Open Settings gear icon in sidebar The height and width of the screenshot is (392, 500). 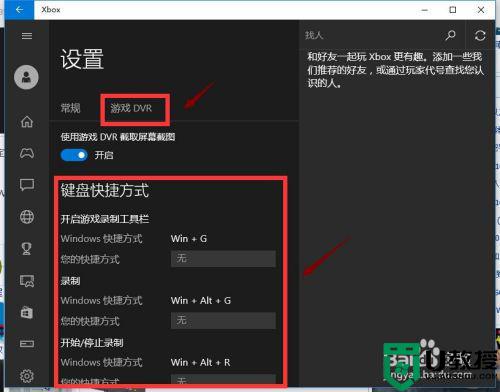tap(27, 376)
